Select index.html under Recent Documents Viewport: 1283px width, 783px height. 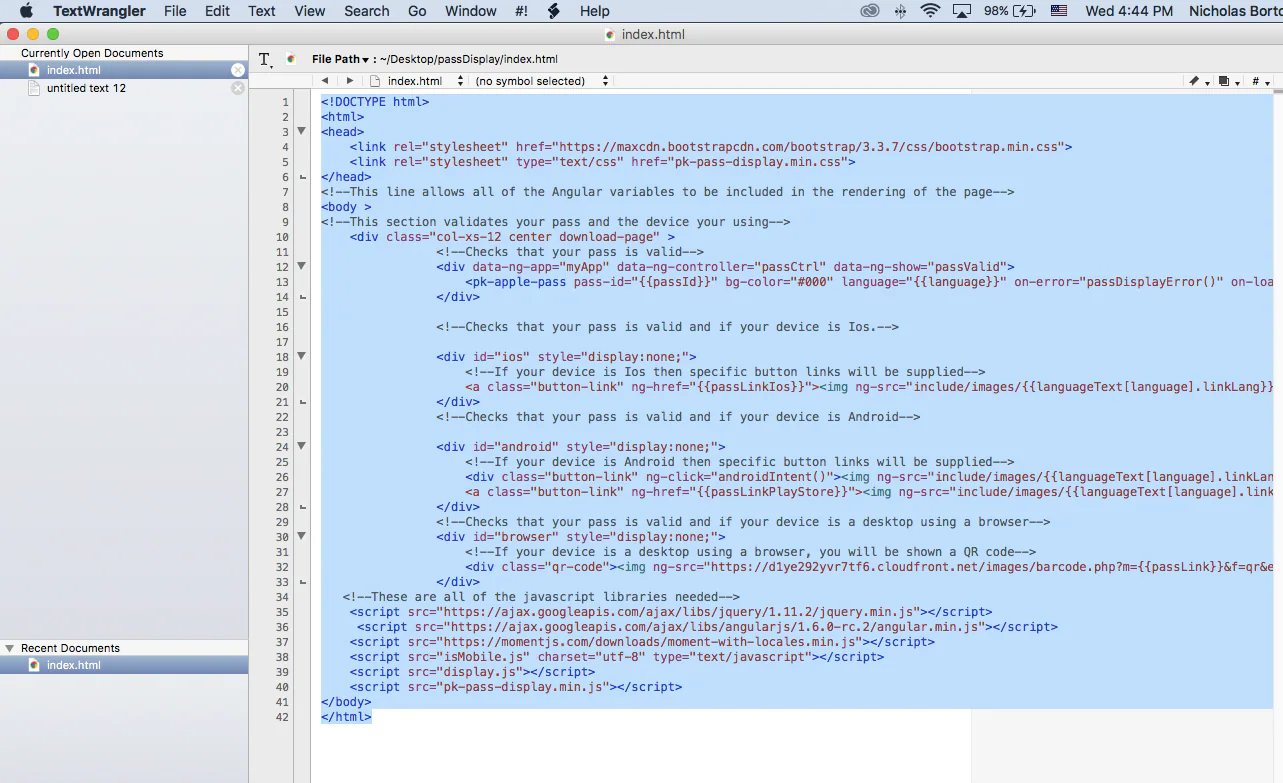(124, 665)
